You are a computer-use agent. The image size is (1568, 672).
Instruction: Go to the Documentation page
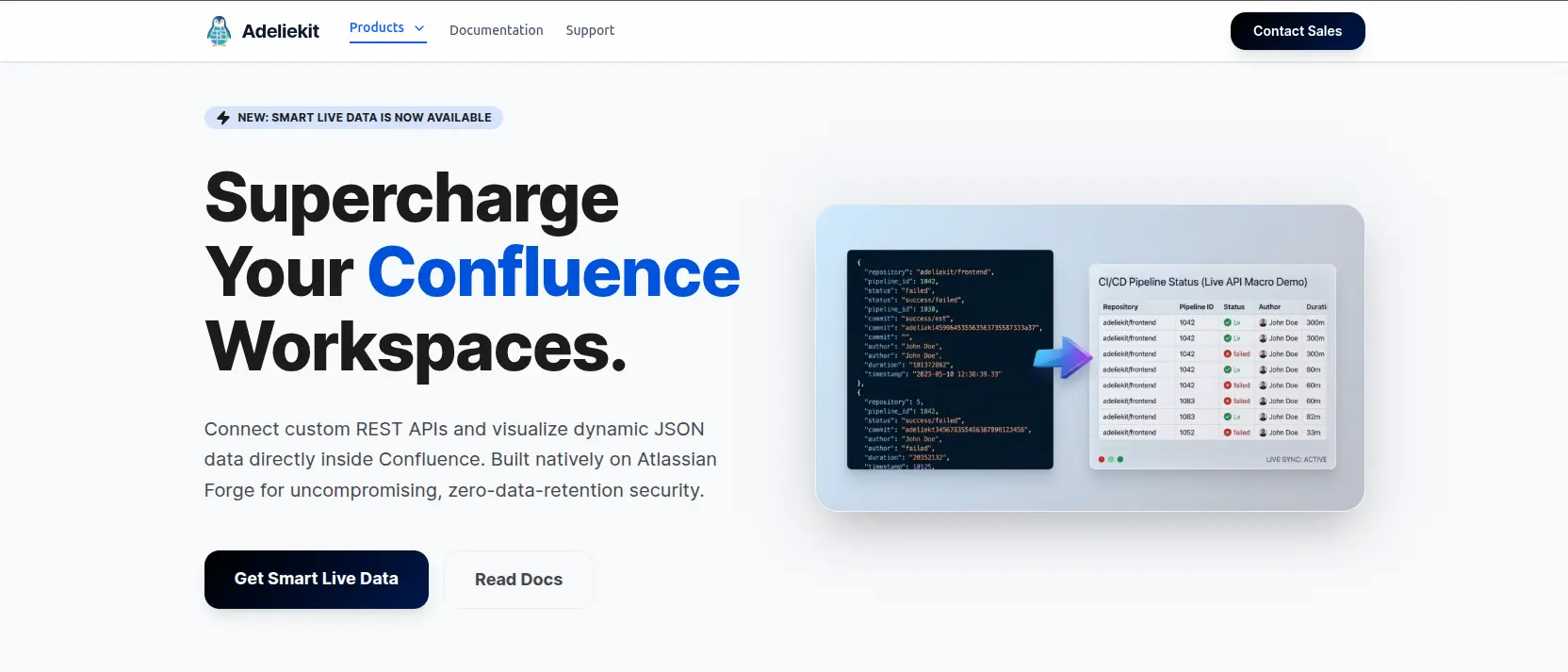(x=497, y=30)
